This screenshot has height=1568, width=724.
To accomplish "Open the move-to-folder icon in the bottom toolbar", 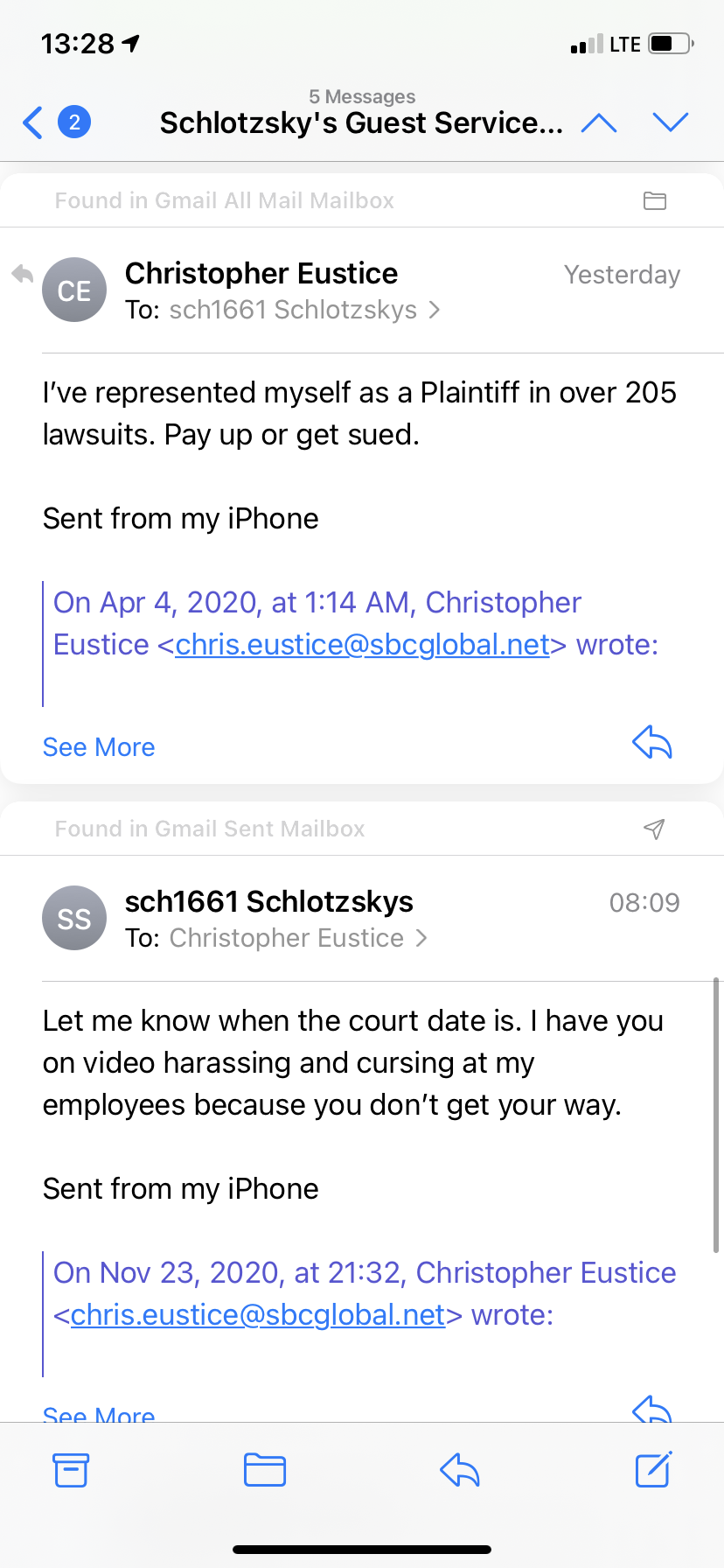I will (x=265, y=1470).
